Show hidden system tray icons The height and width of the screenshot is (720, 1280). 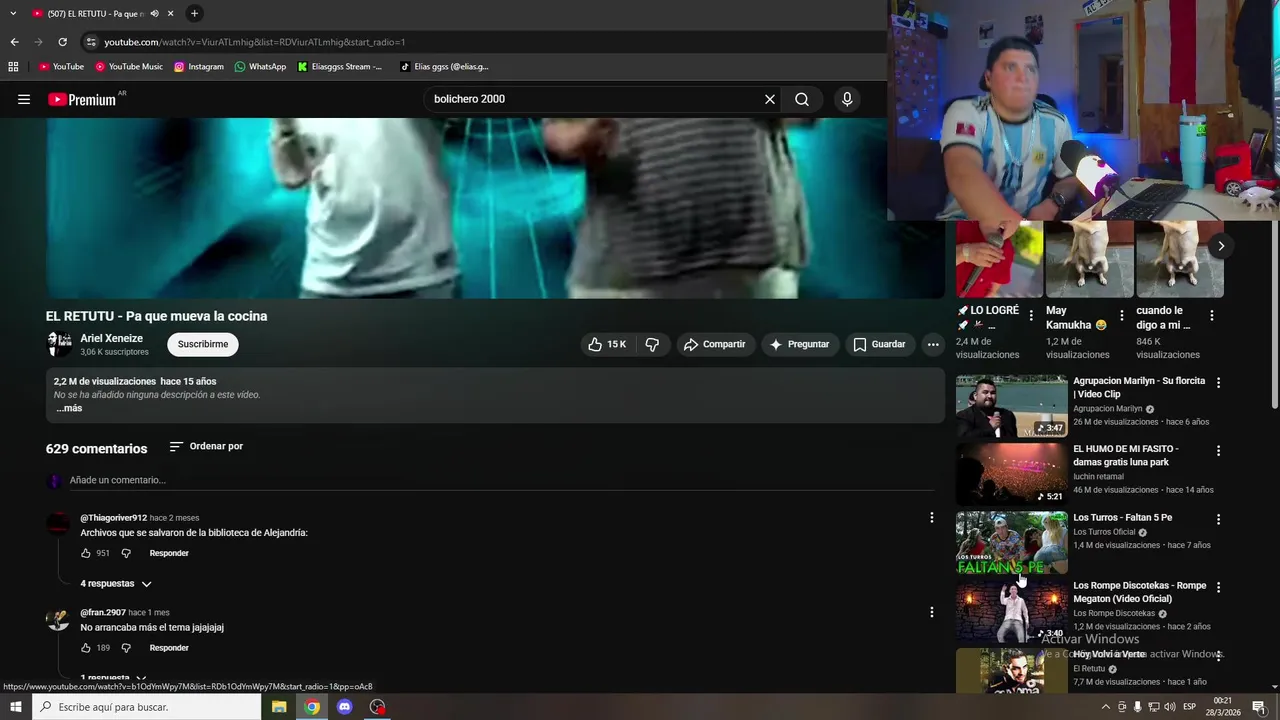coord(1105,707)
